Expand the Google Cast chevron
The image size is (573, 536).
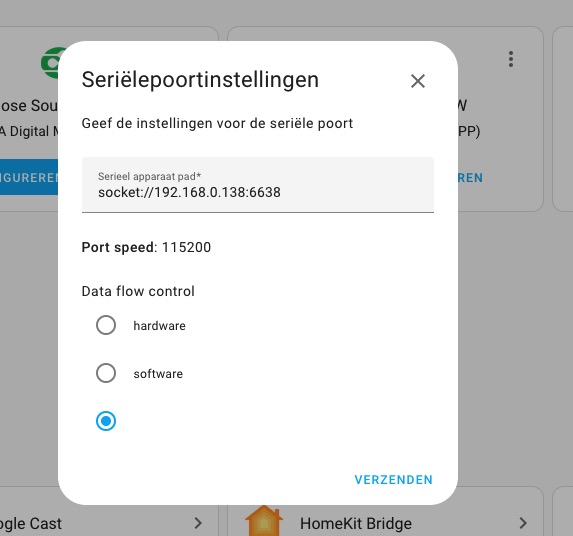(x=198, y=523)
